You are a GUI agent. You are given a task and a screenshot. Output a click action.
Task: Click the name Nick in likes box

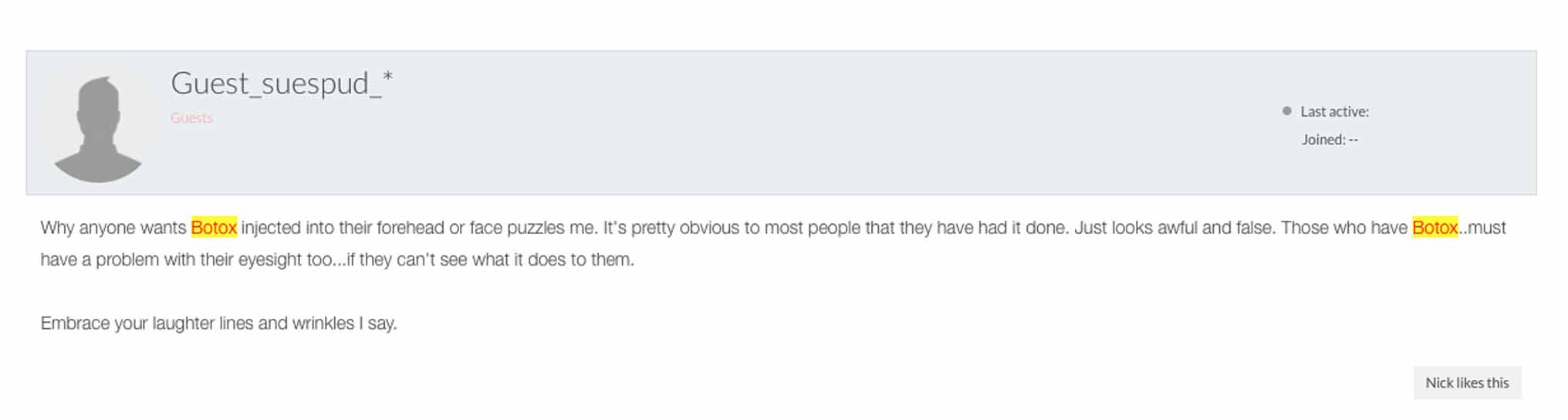coord(1438,383)
